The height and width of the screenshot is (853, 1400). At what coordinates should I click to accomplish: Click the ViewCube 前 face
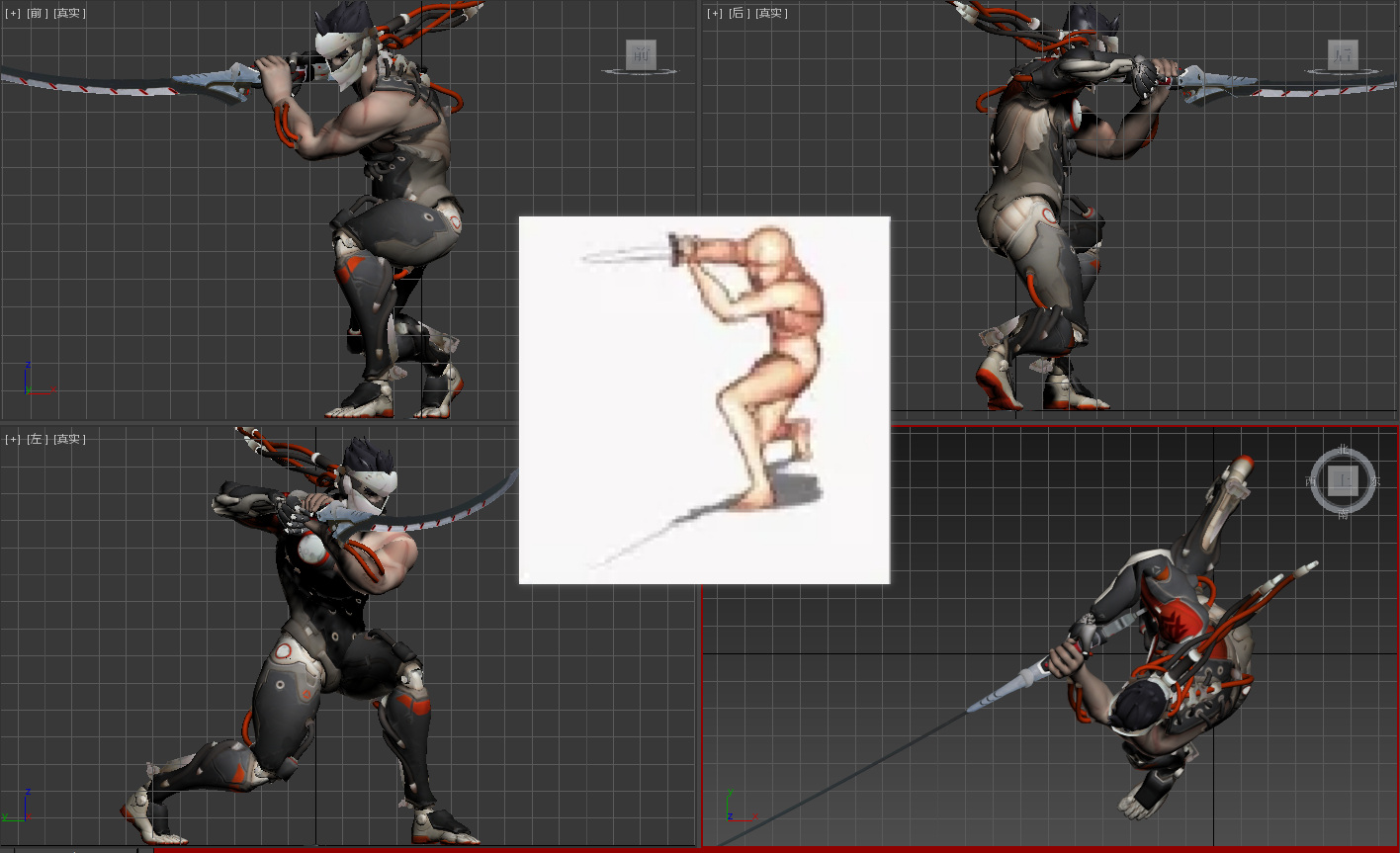(642, 53)
